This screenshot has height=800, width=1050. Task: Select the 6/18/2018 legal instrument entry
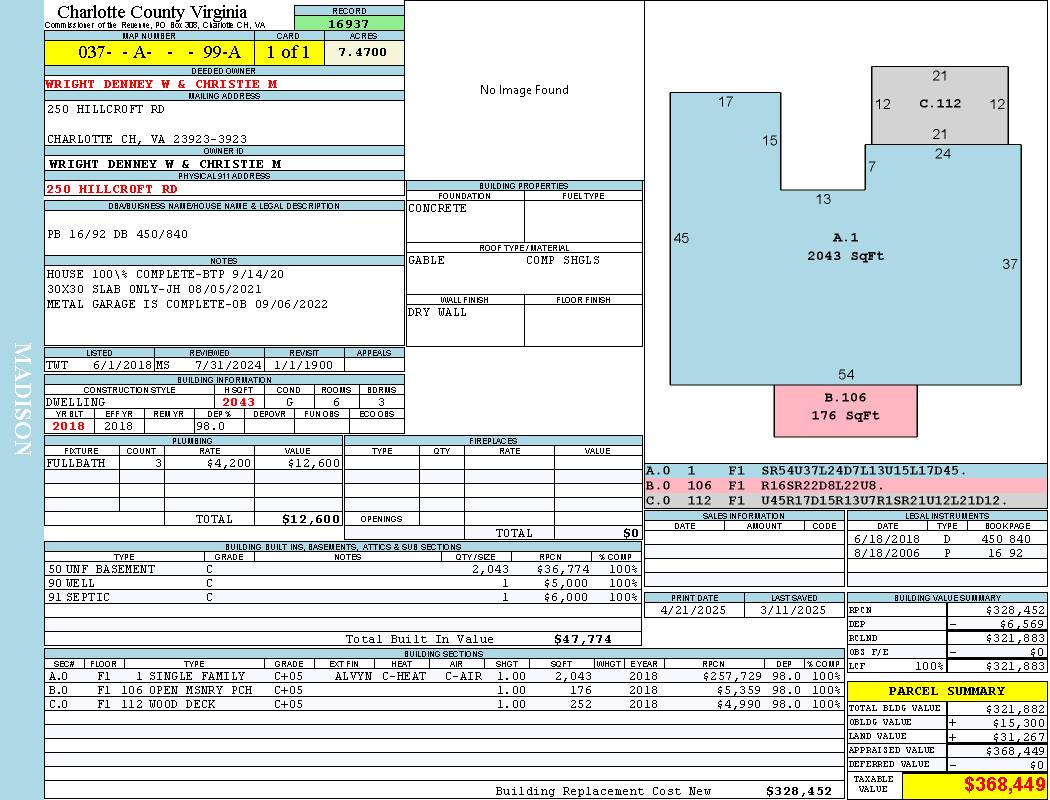click(x=945, y=539)
